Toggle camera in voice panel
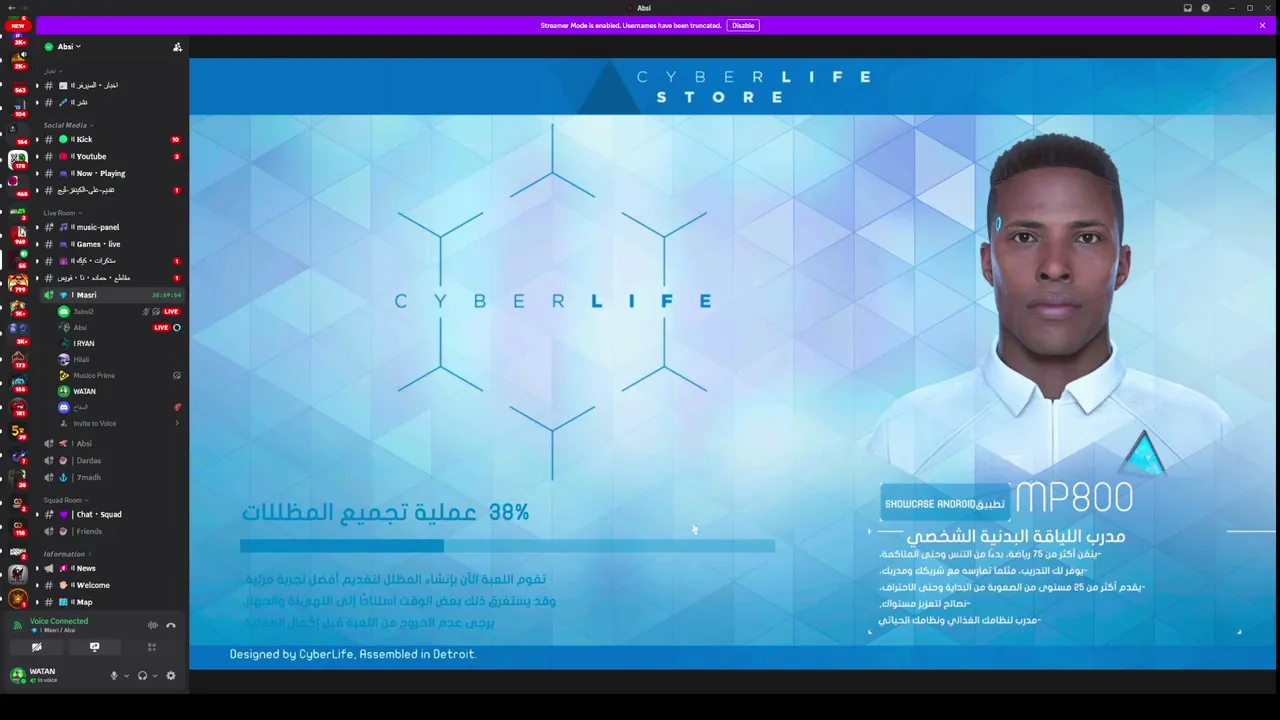Viewport: 1280px width, 720px height. click(x=37, y=647)
